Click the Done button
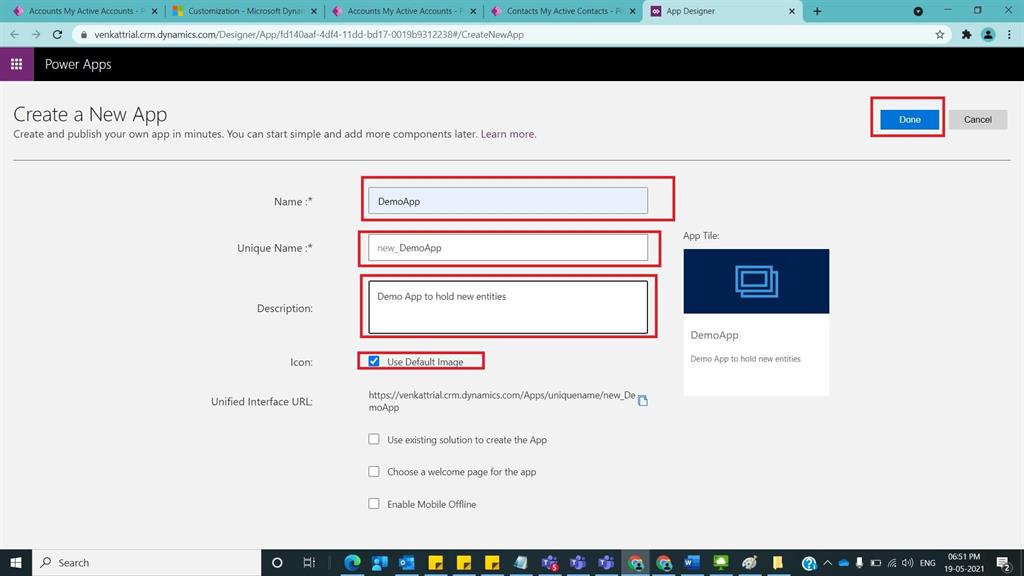The width and height of the screenshot is (1024, 576). pyautogui.click(x=908, y=119)
